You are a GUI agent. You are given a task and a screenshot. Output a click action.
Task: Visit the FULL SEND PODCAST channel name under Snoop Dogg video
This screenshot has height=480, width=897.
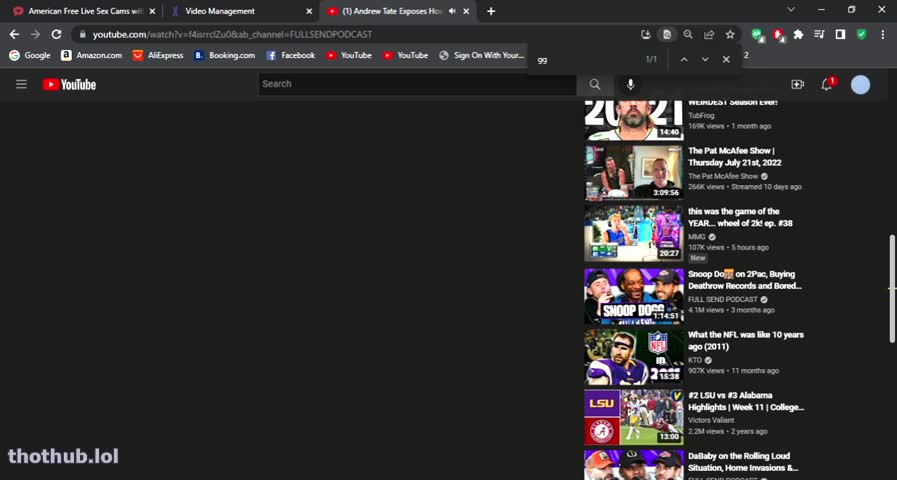pyautogui.click(x=723, y=299)
